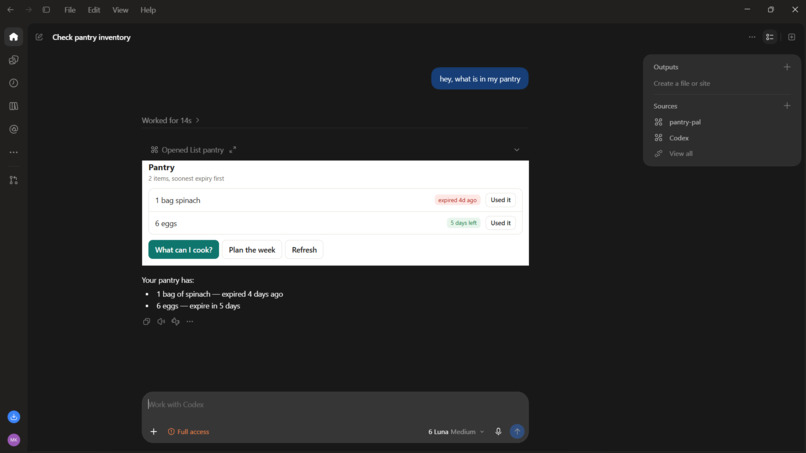The image size is (806, 453).
Task: Toggle the right details panel icon
Action: (770, 37)
